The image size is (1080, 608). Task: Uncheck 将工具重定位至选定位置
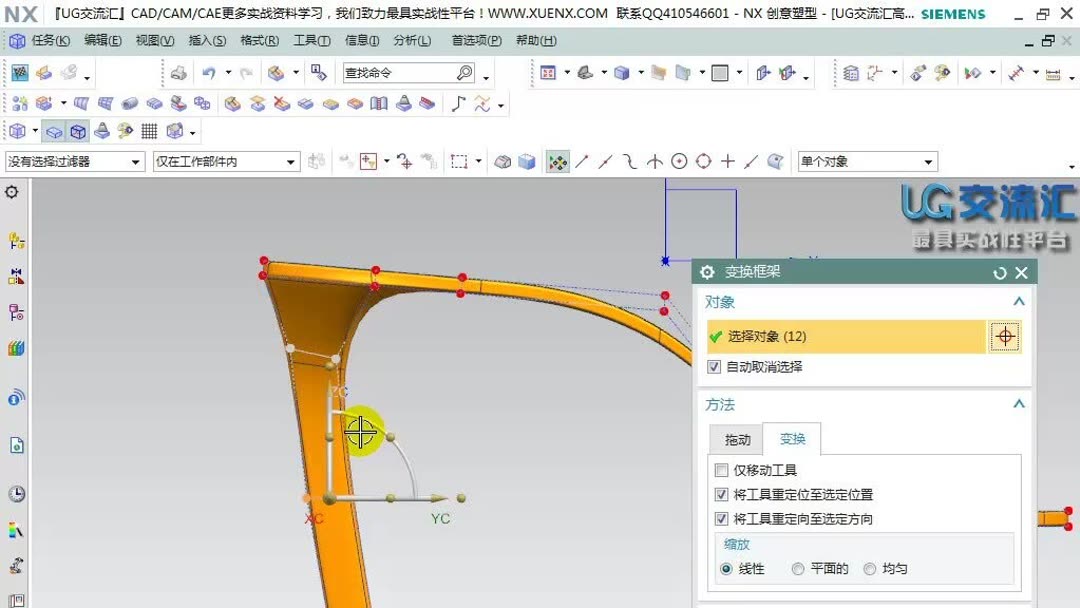[722, 494]
